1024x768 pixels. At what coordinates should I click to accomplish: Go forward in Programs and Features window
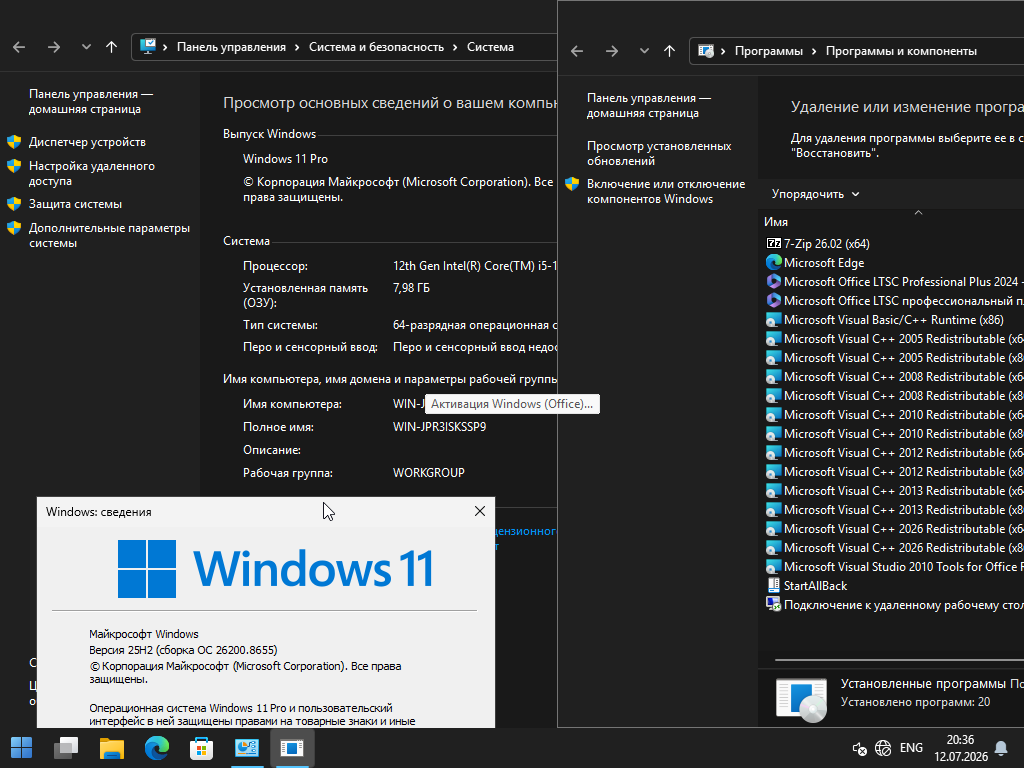click(x=612, y=51)
